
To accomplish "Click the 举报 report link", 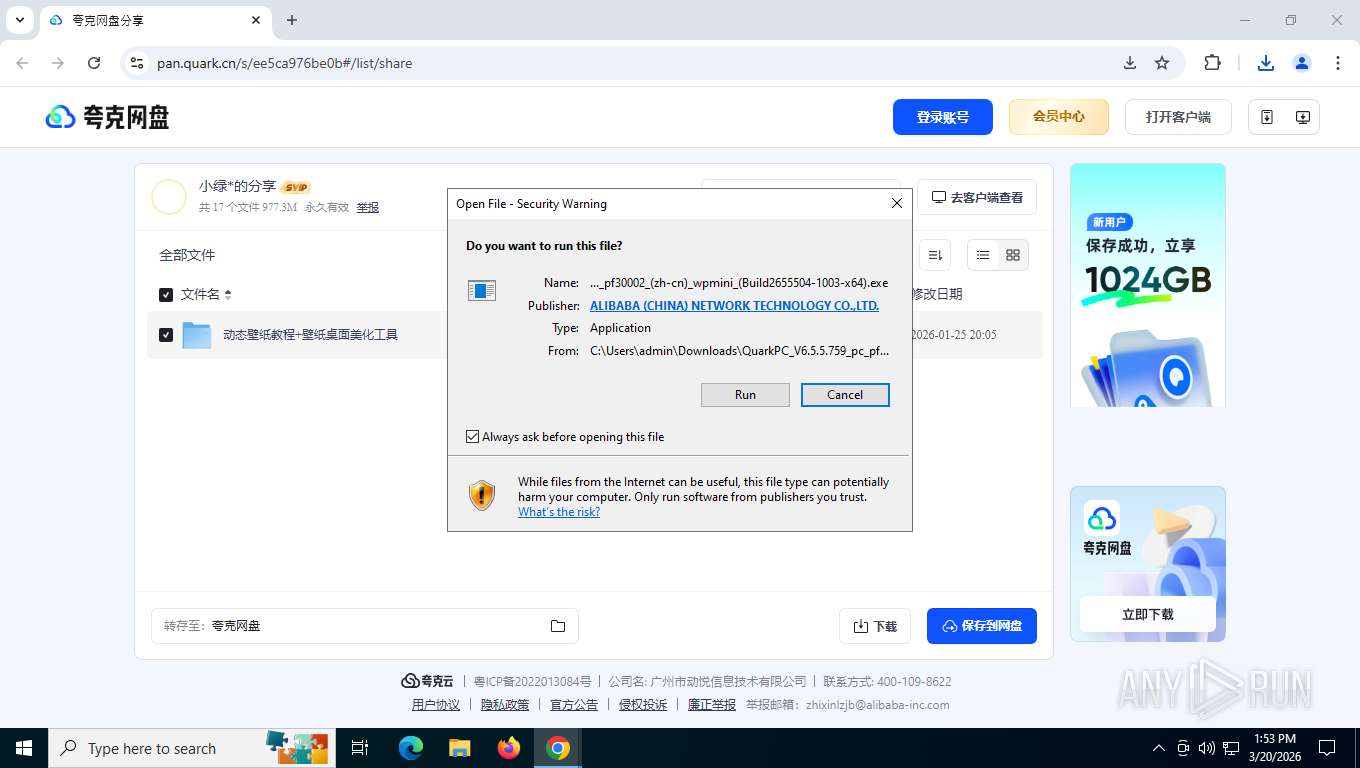I will pyautogui.click(x=368, y=207).
